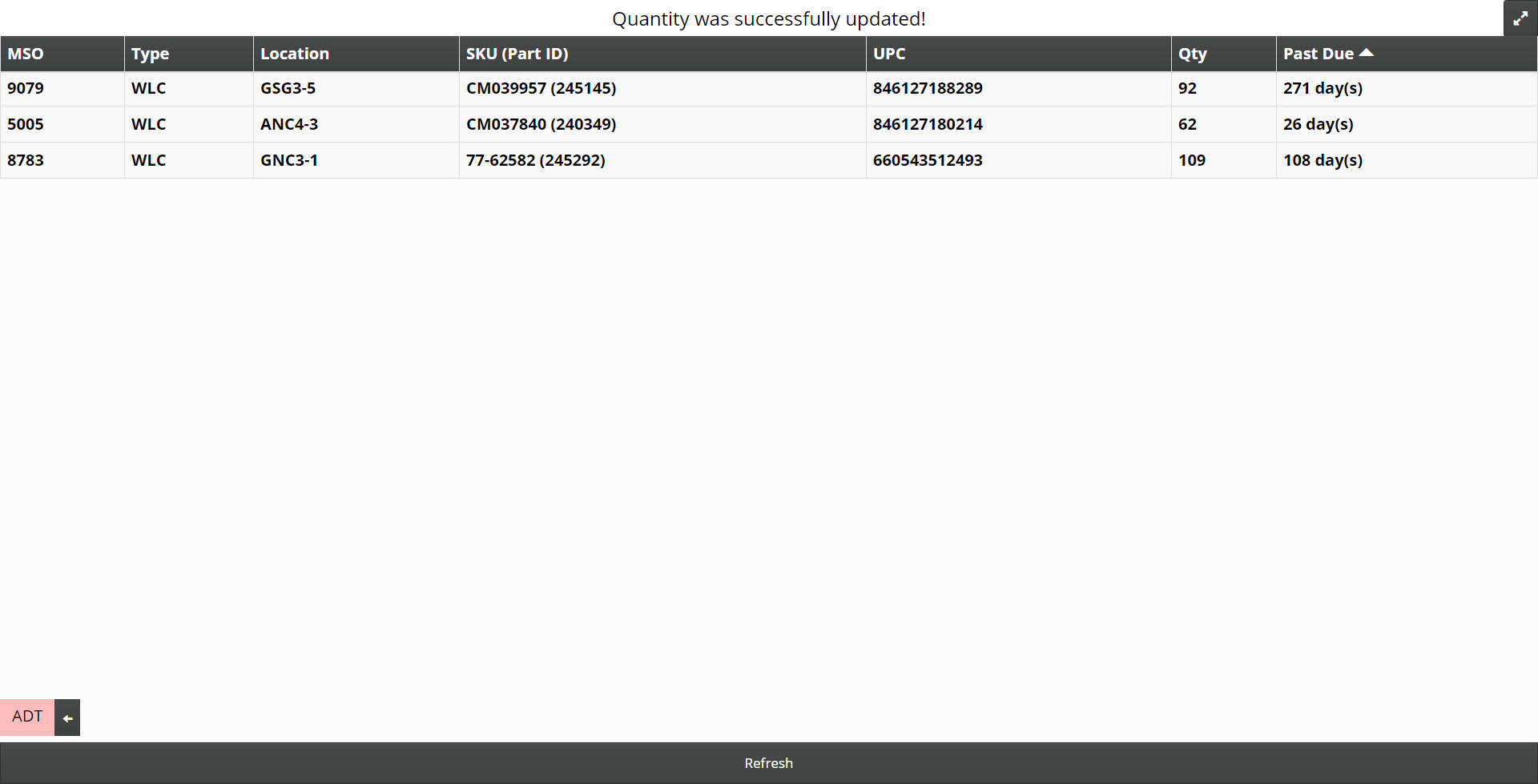Click the Refresh button

tap(769, 763)
